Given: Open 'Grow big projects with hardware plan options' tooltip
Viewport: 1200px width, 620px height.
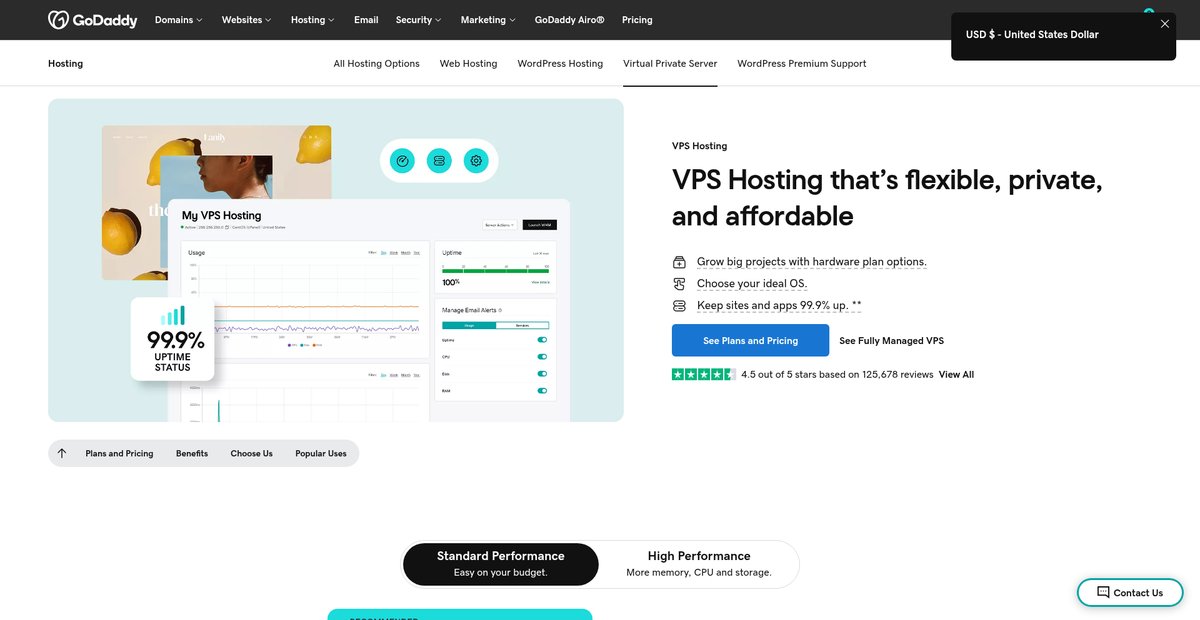Looking at the screenshot, I should pos(812,262).
